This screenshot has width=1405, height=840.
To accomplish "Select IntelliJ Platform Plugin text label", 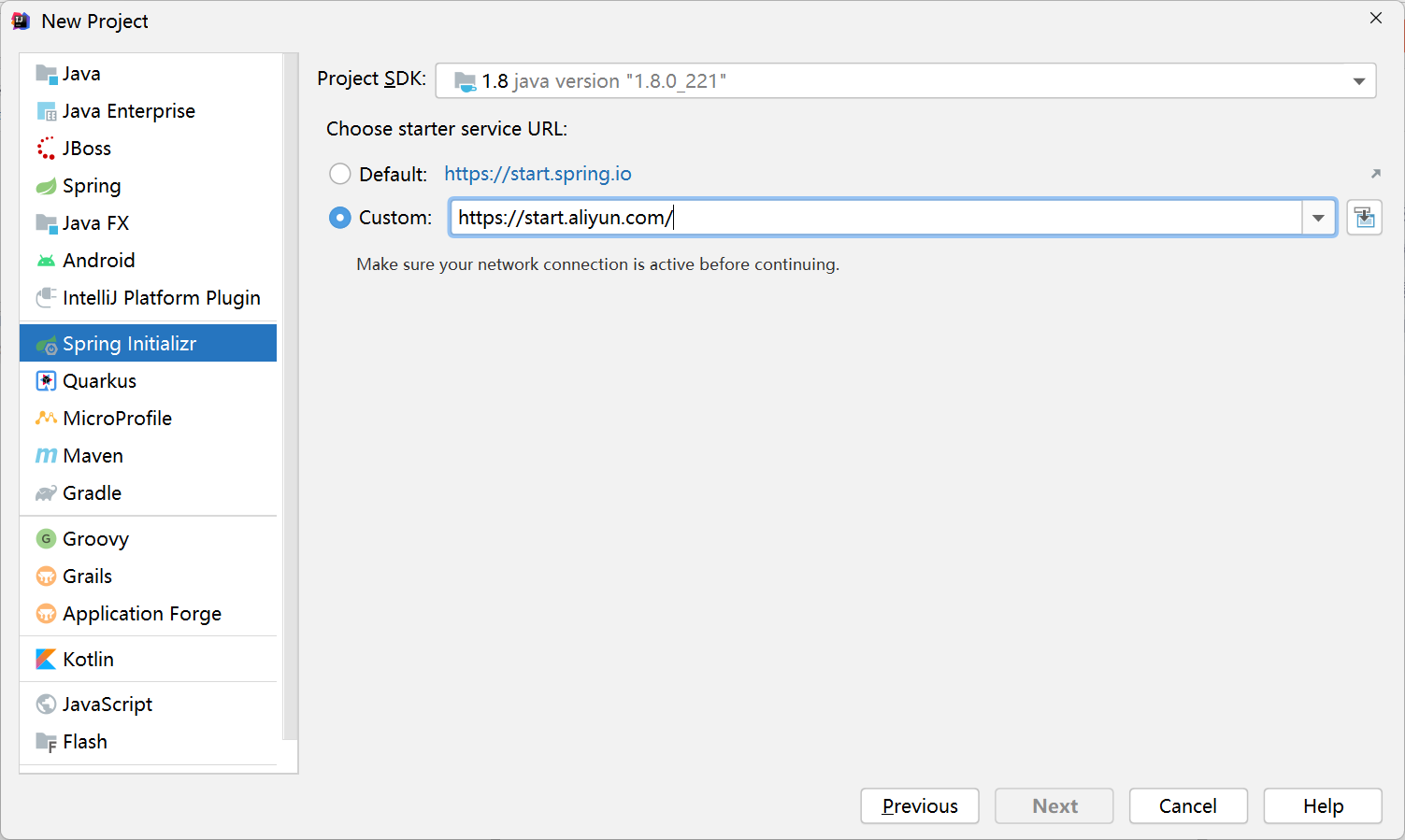I will pyautogui.click(x=162, y=298).
